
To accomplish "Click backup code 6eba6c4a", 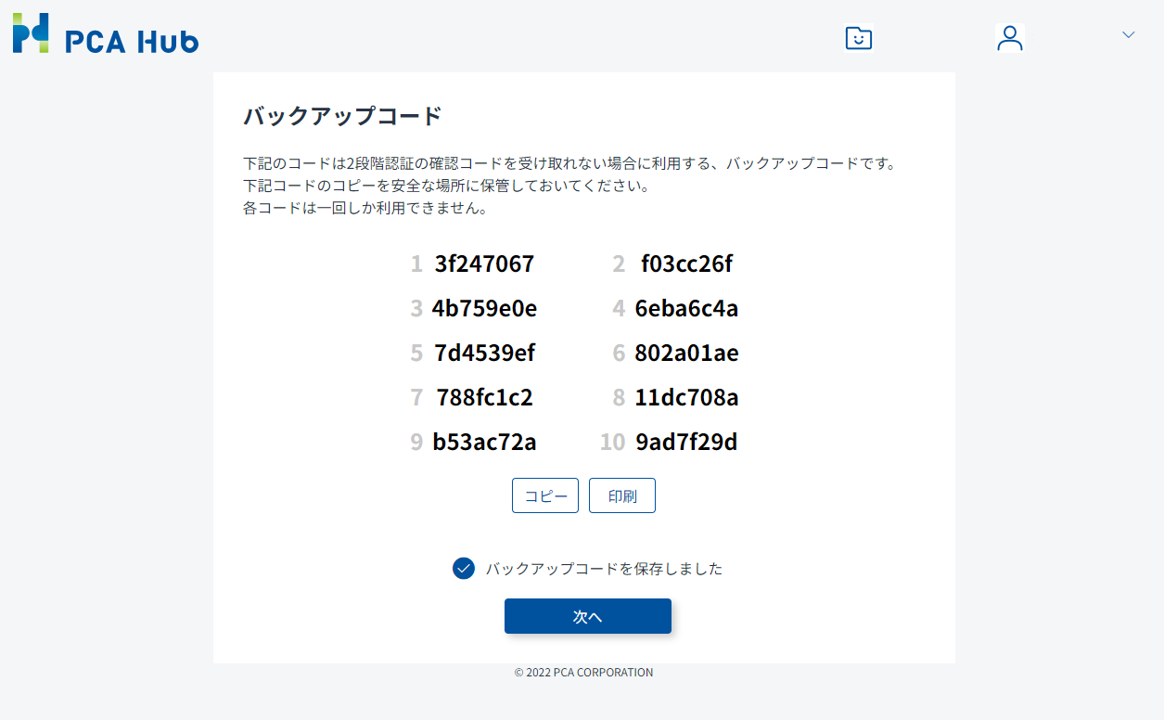I will click(686, 308).
